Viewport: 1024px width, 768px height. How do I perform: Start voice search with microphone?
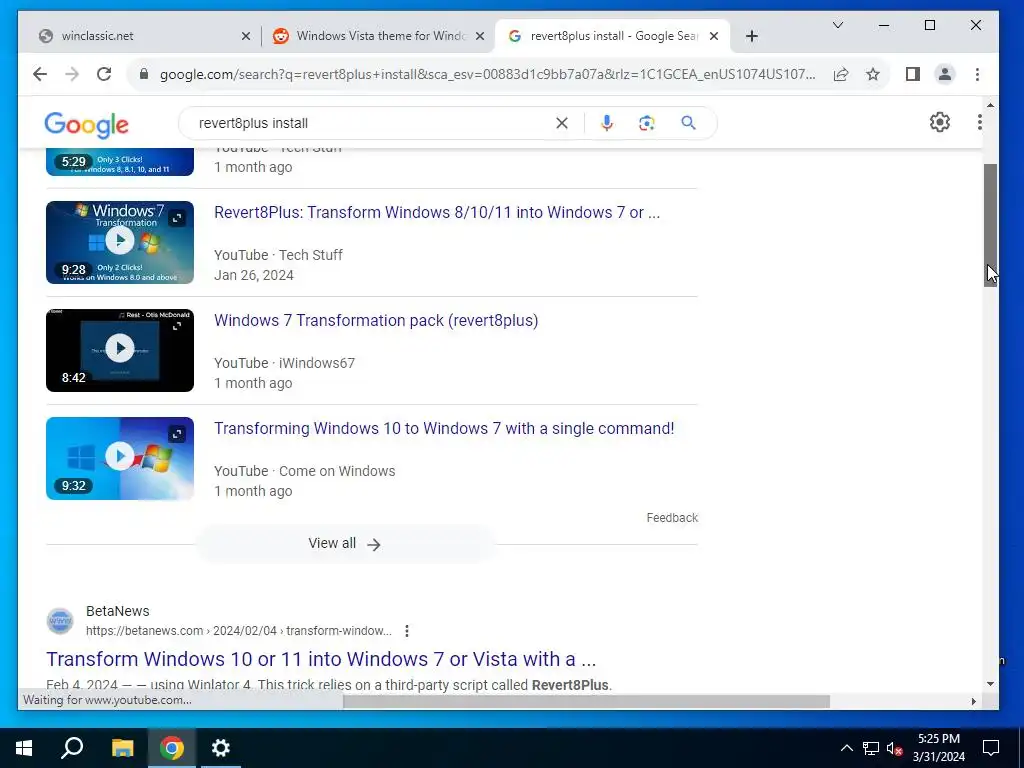(607, 123)
